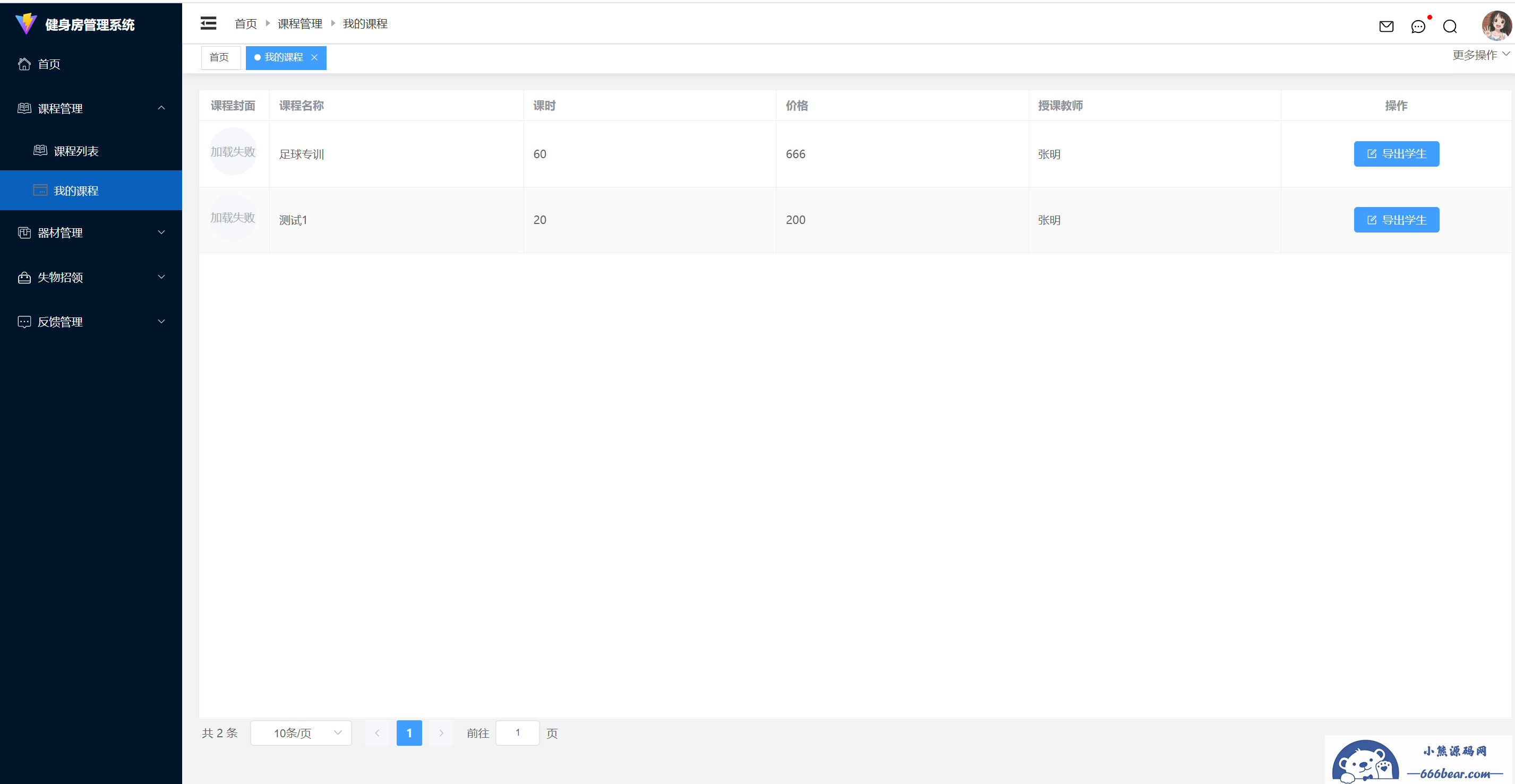Click the 共 2 条 total label
The height and width of the screenshot is (784, 1515).
point(219,733)
